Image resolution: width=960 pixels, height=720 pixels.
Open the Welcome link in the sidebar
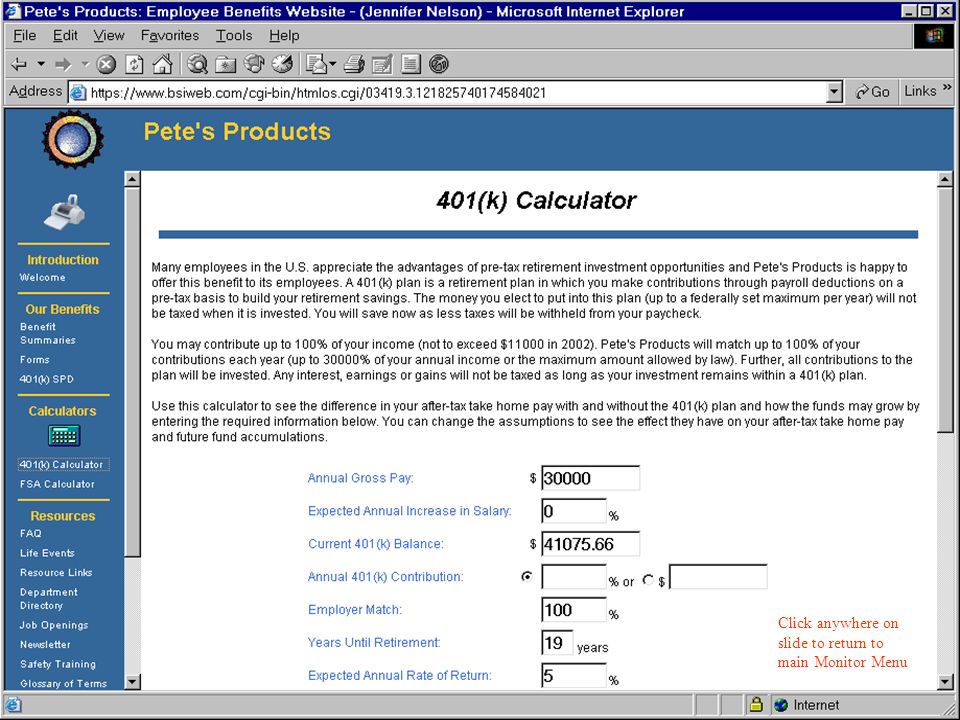point(42,277)
